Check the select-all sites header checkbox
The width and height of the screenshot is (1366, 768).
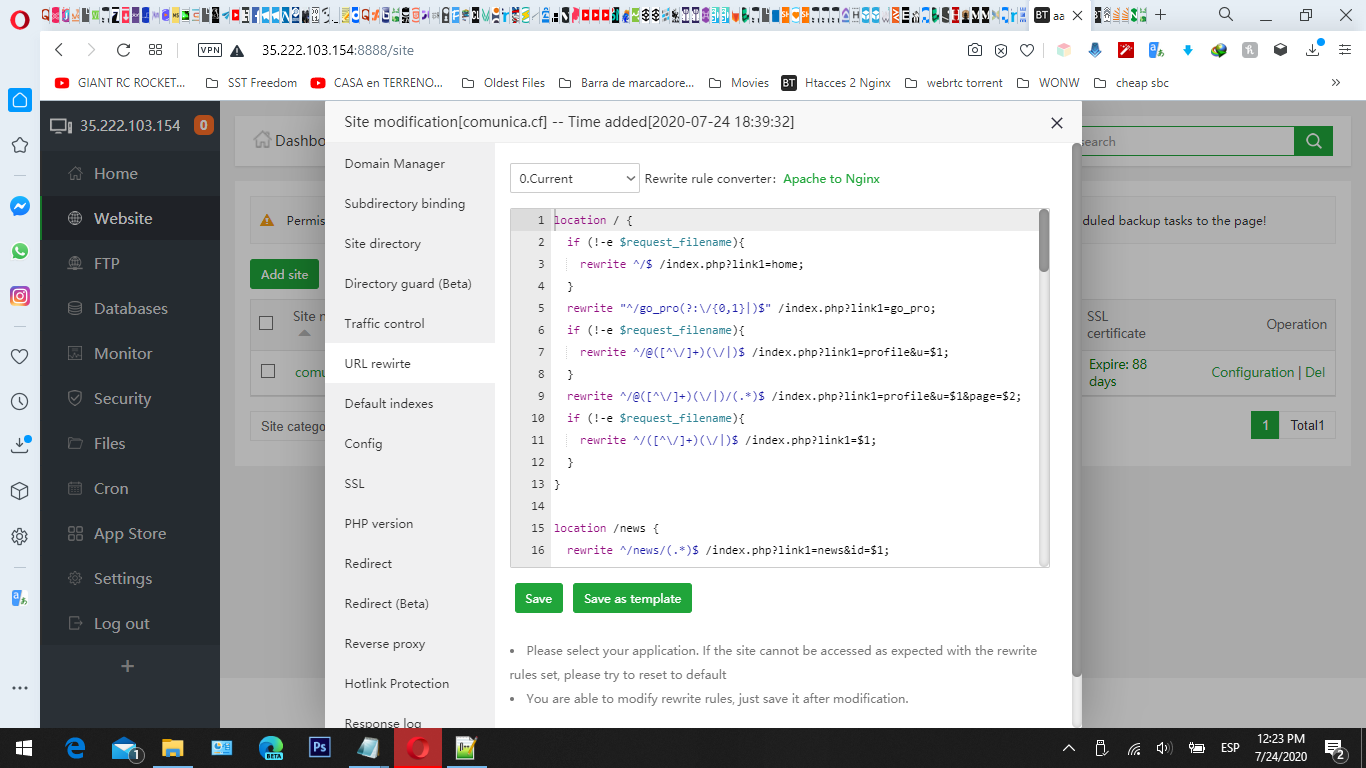coord(266,323)
